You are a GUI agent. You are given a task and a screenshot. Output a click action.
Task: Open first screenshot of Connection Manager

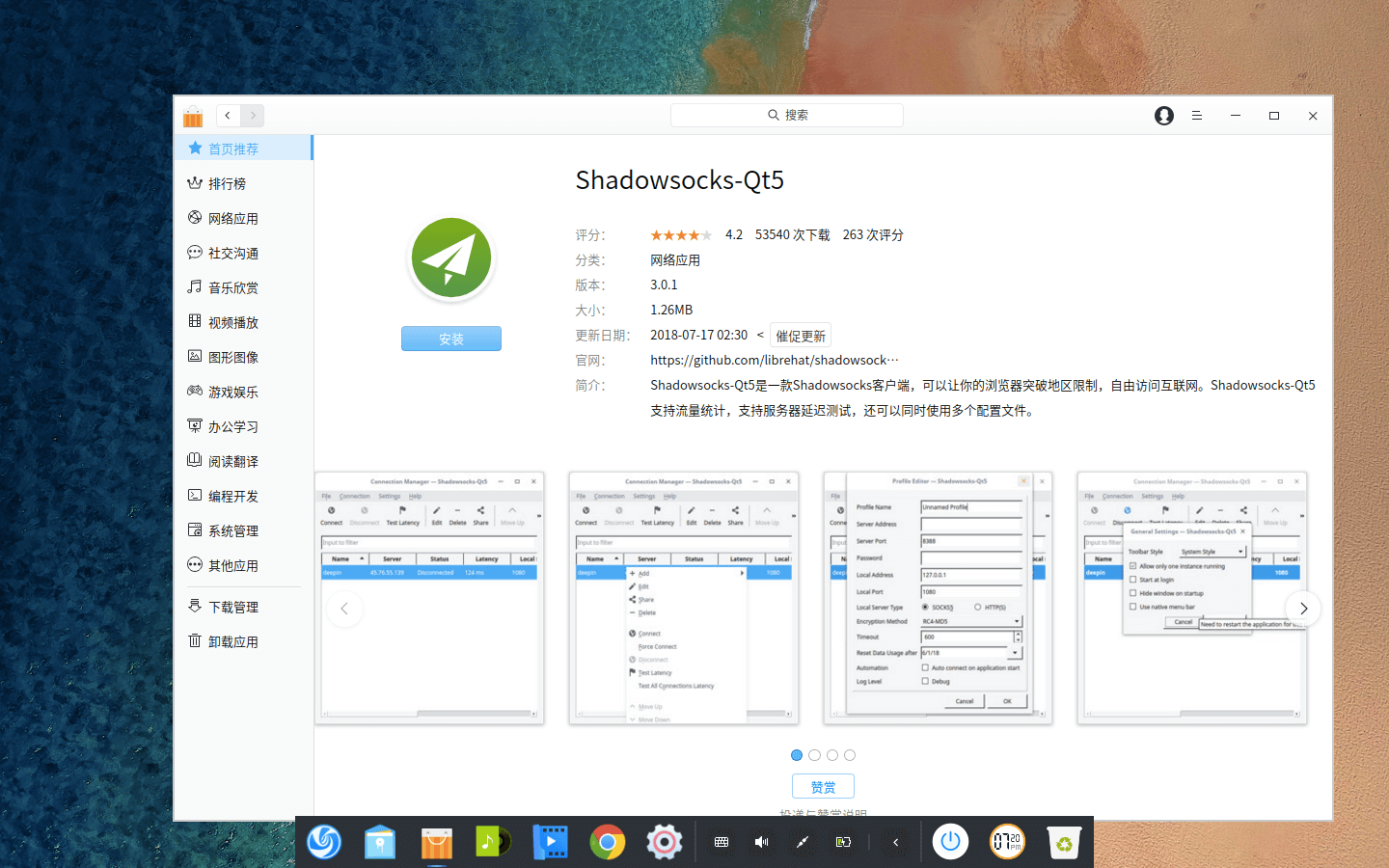[x=429, y=598]
